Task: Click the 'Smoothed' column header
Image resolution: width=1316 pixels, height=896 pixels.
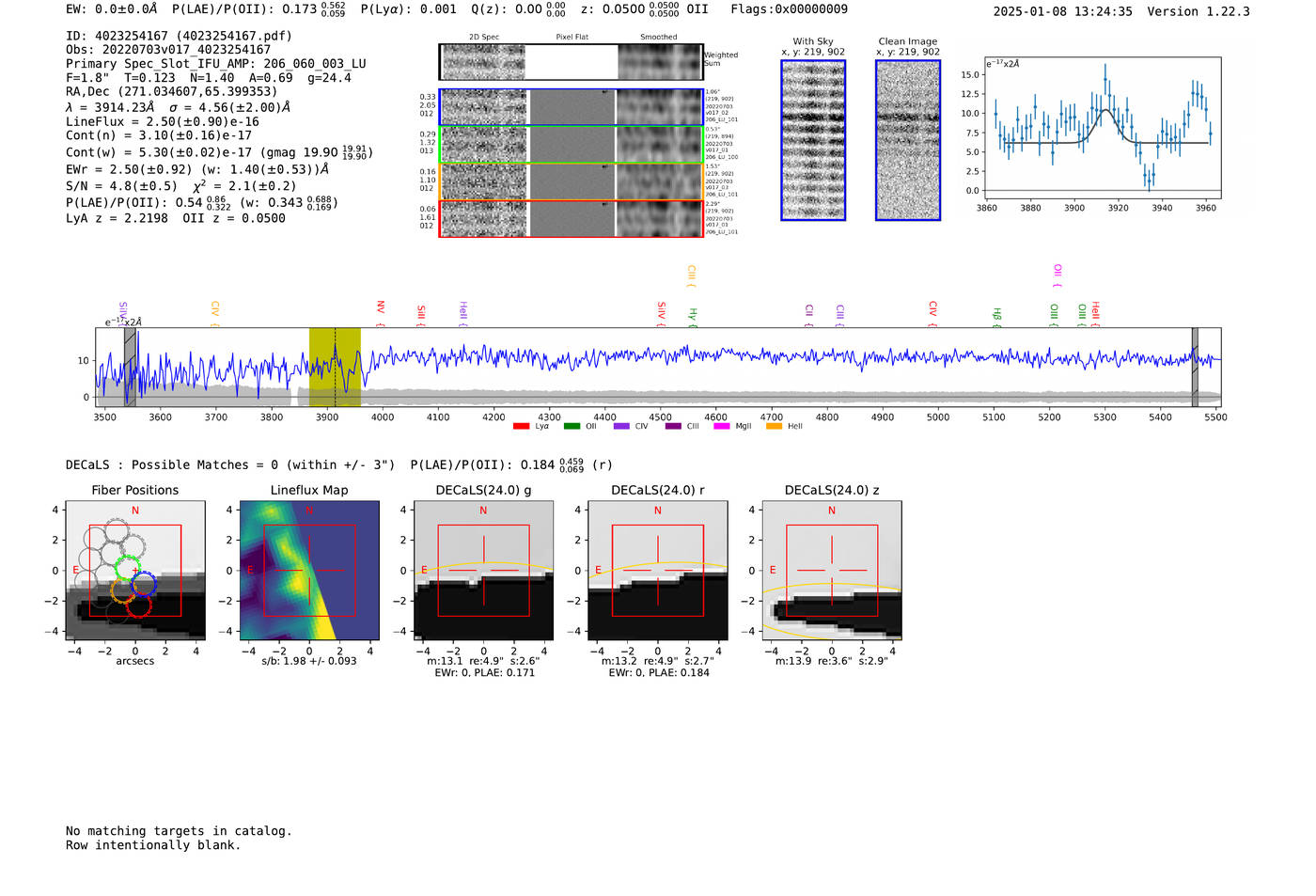Action: click(658, 37)
